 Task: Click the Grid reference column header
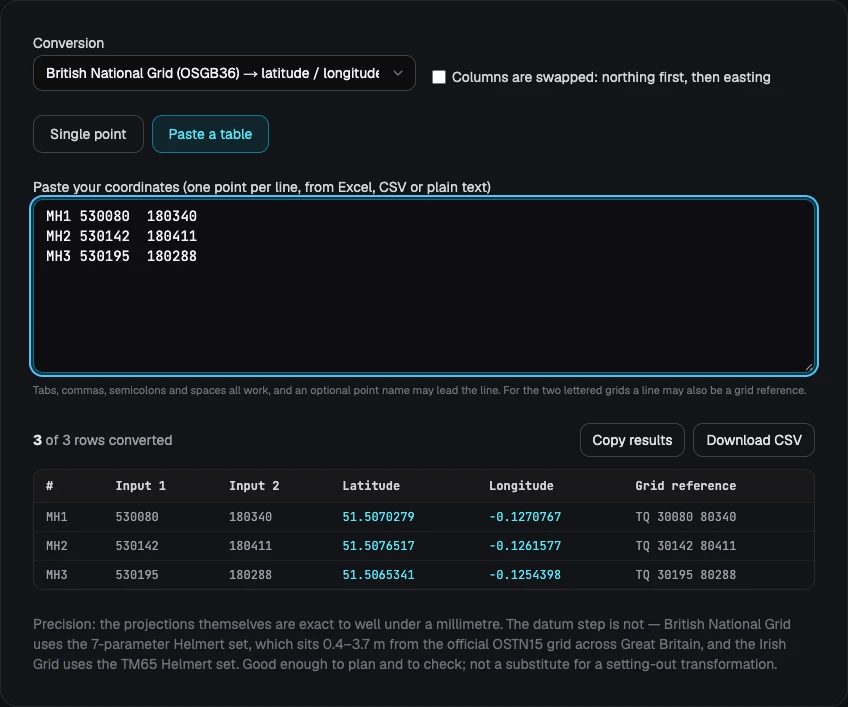[685, 486]
